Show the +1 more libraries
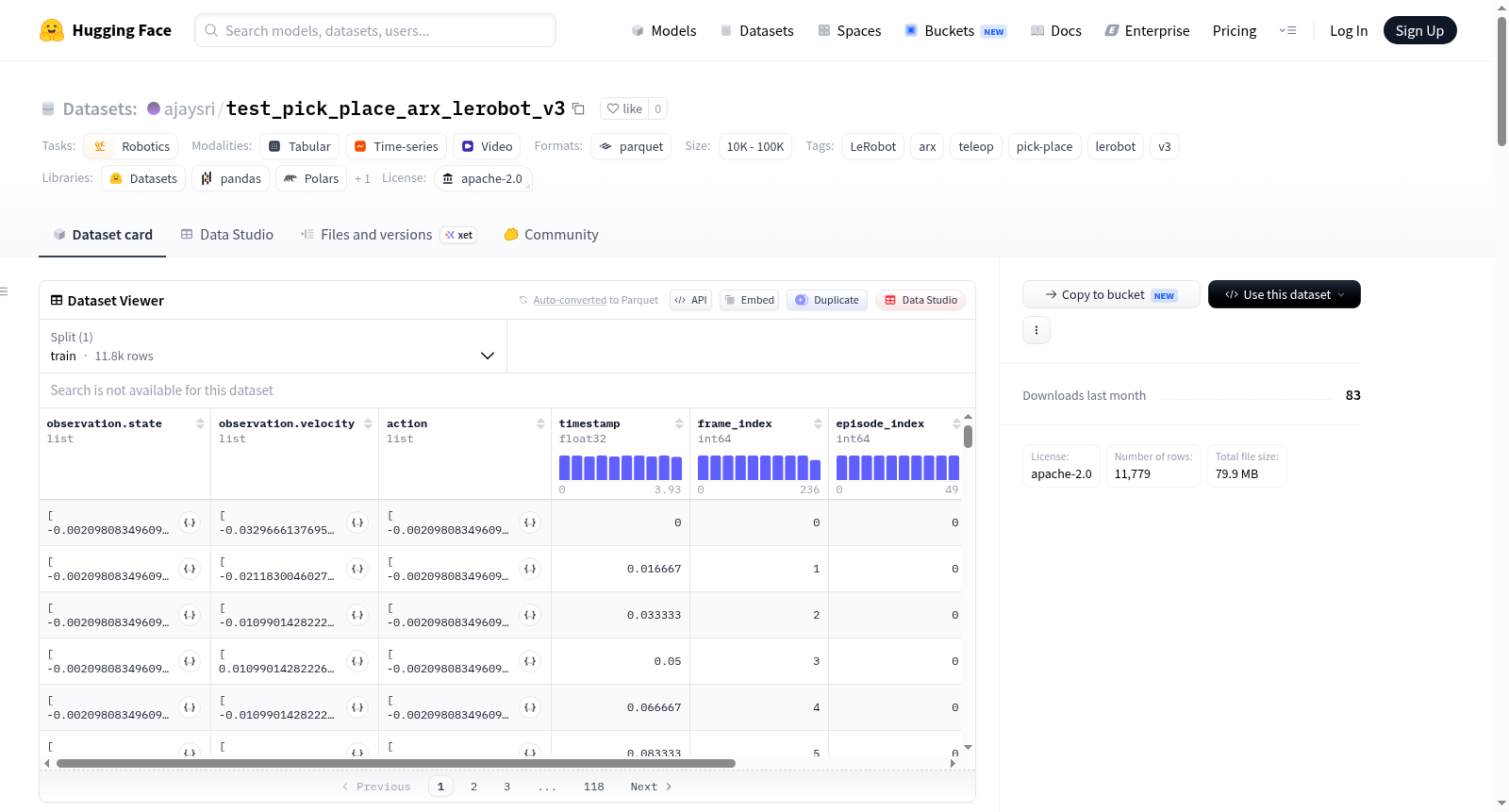The height and width of the screenshot is (812, 1509). (x=362, y=178)
